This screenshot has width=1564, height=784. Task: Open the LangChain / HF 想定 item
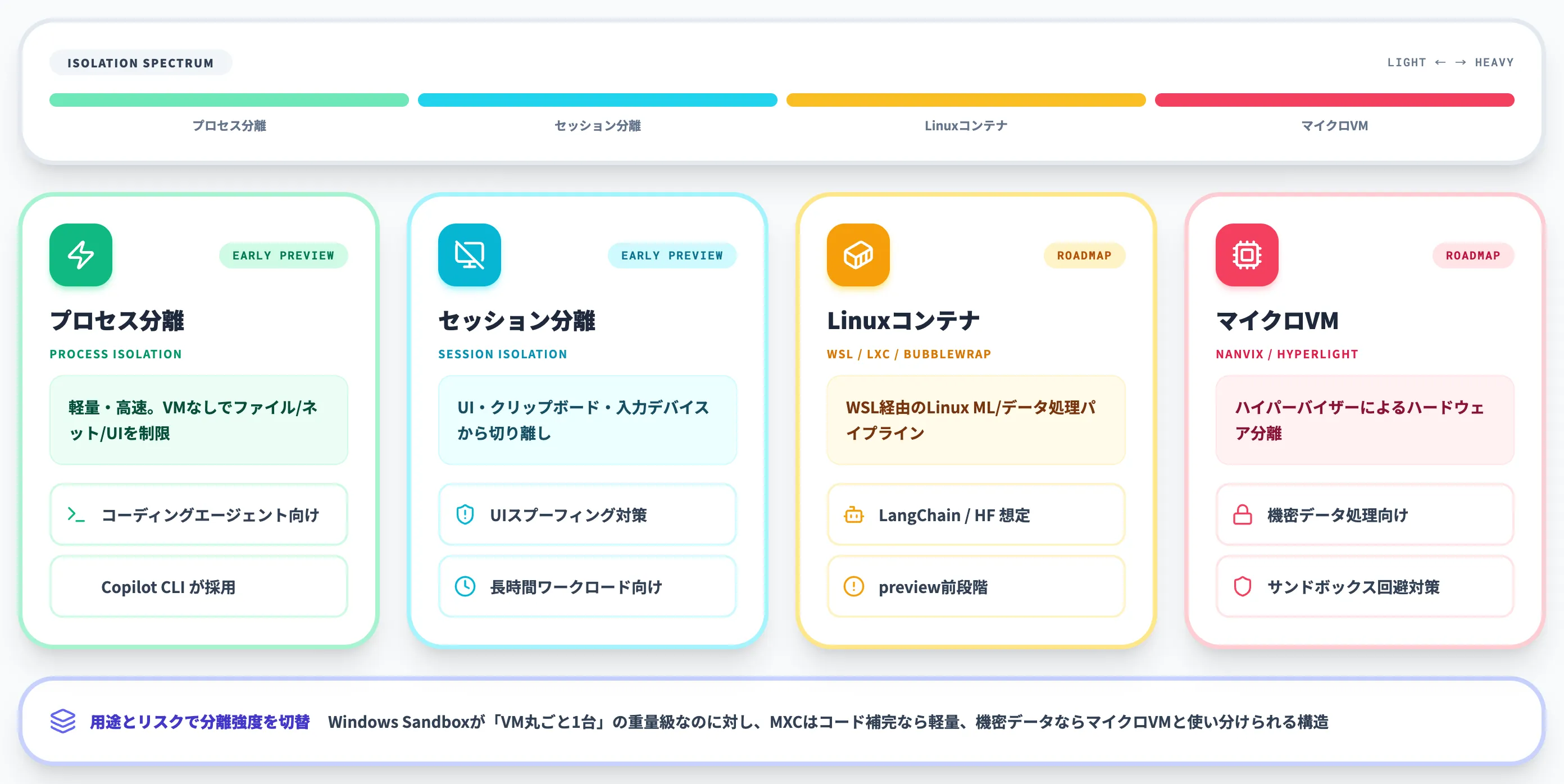click(x=976, y=515)
